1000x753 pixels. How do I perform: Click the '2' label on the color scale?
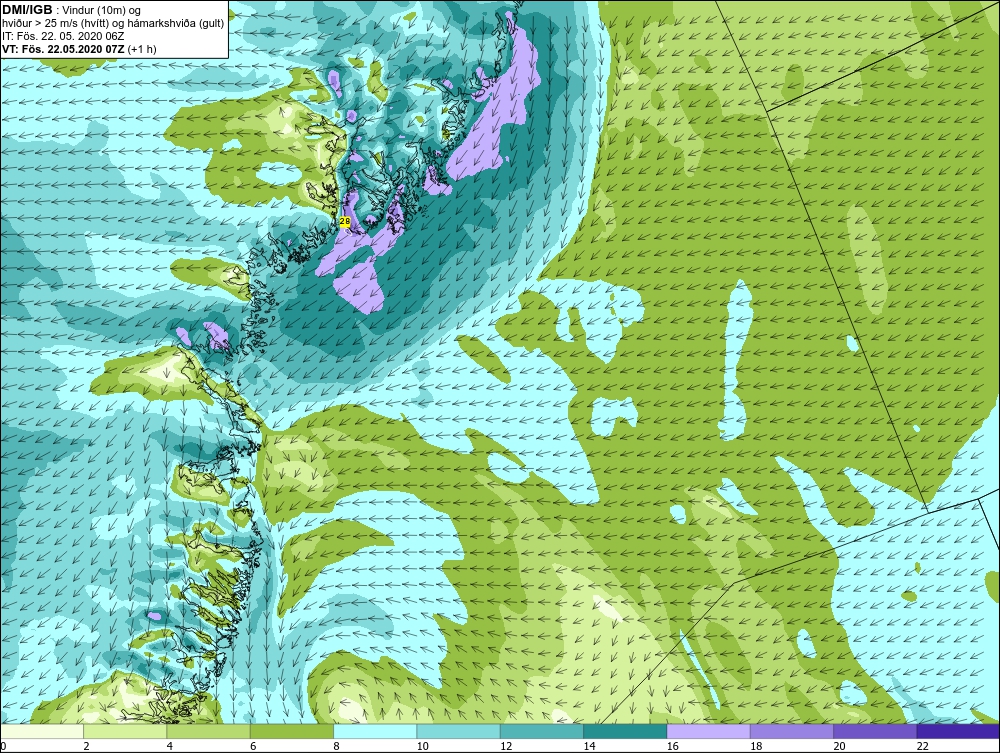pyautogui.click(x=87, y=747)
